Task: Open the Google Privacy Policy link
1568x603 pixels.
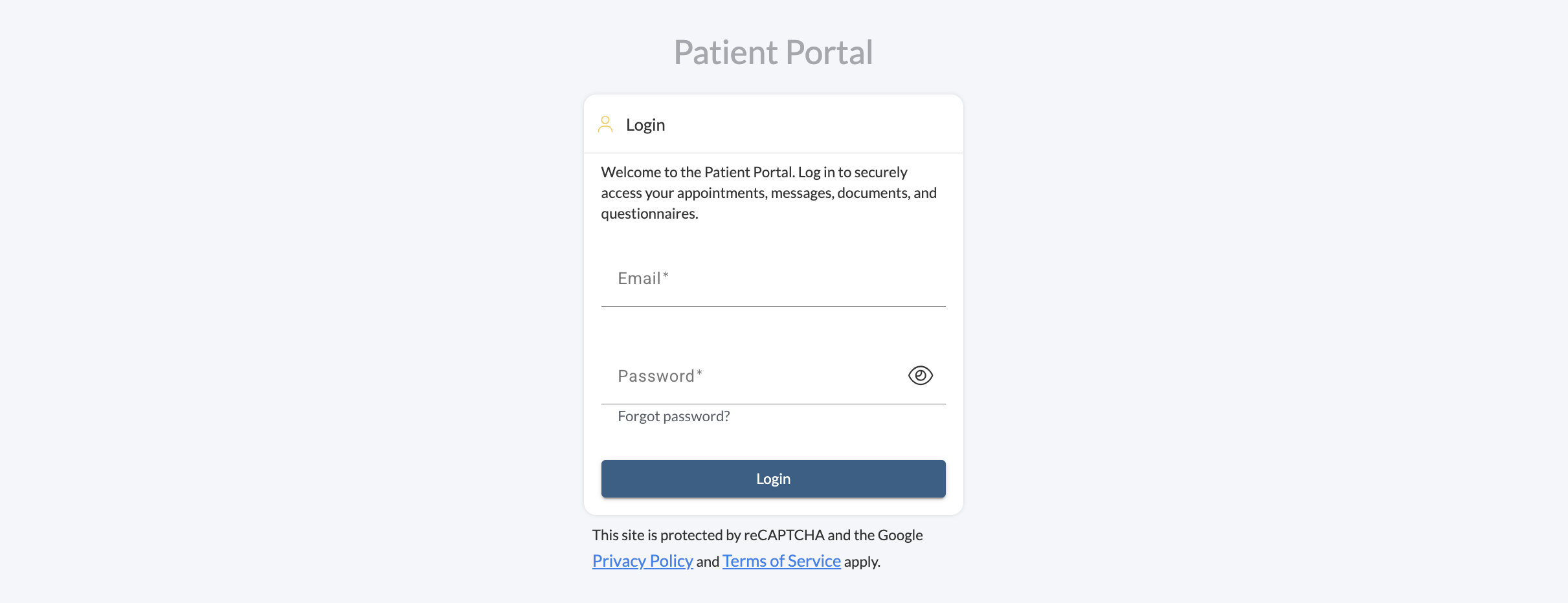Action: [642, 561]
